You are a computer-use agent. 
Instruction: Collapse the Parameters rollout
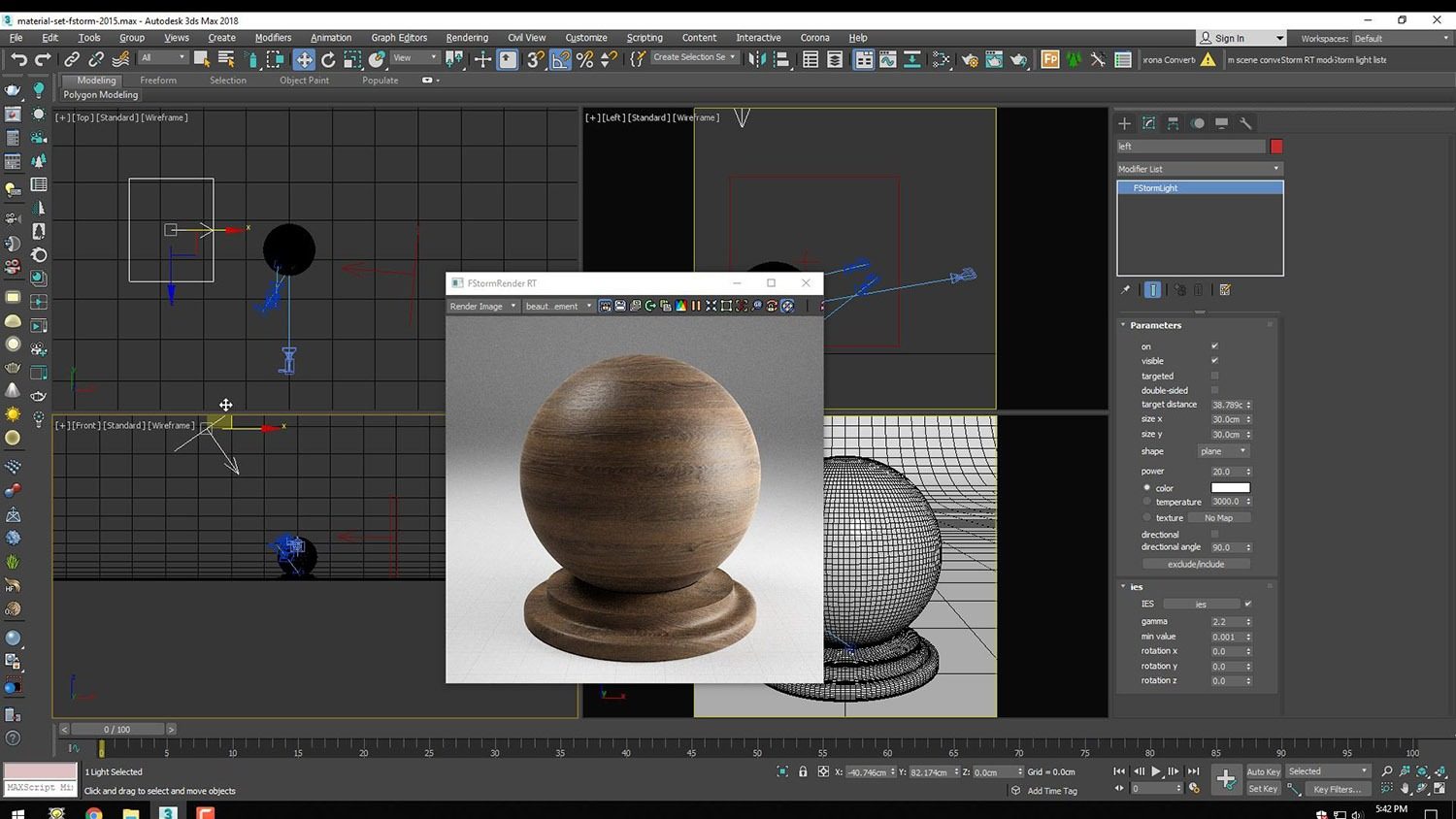1155,325
